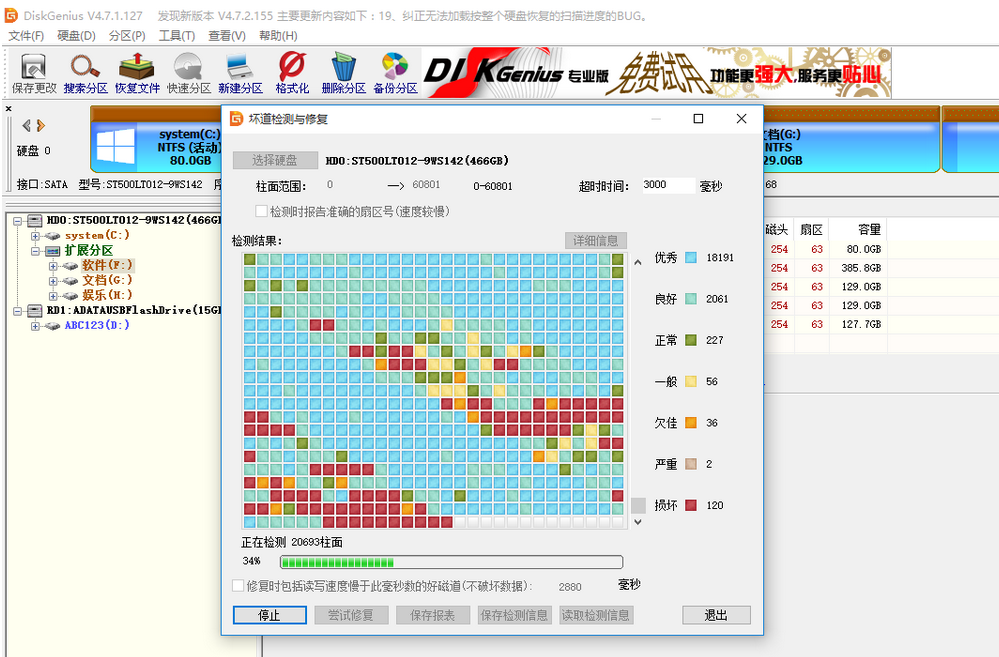Click the Damaged (损坏) red swatch

coord(691,505)
